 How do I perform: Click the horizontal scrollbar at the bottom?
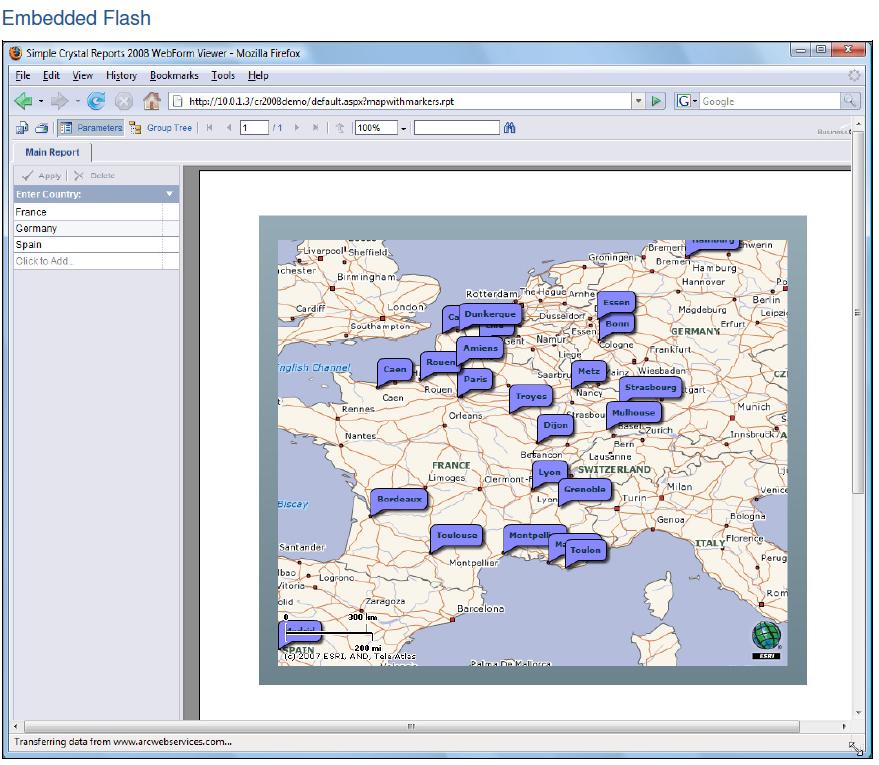click(412, 726)
